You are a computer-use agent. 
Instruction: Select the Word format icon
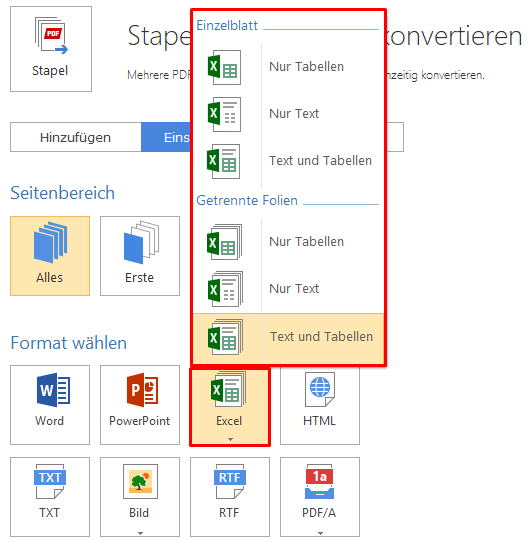click(x=50, y=405)
